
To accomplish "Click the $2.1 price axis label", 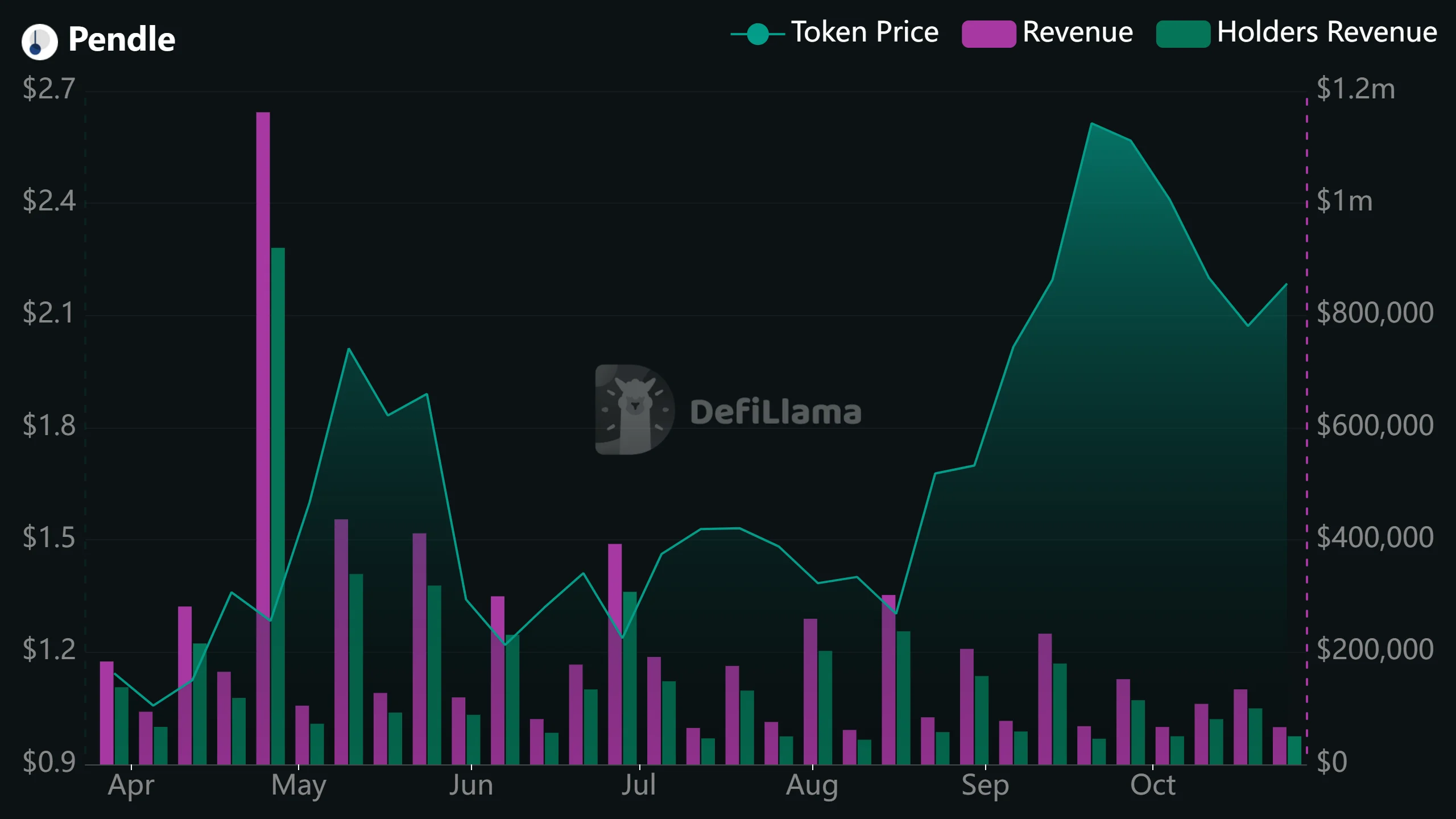I will (x=49, y=313).
